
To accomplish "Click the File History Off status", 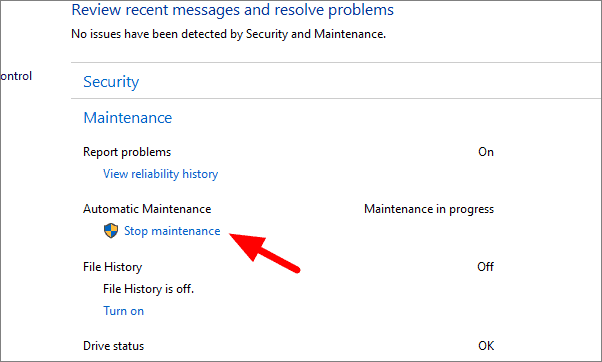I will pos(485,267).
